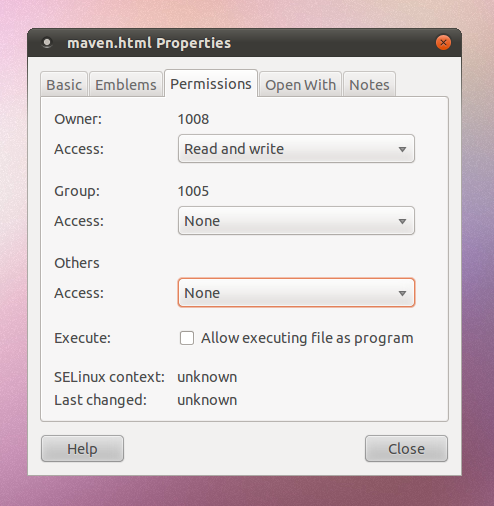Enable Allow executing file as program
Screen dimensions: 494x506
(x=187, y=338)
